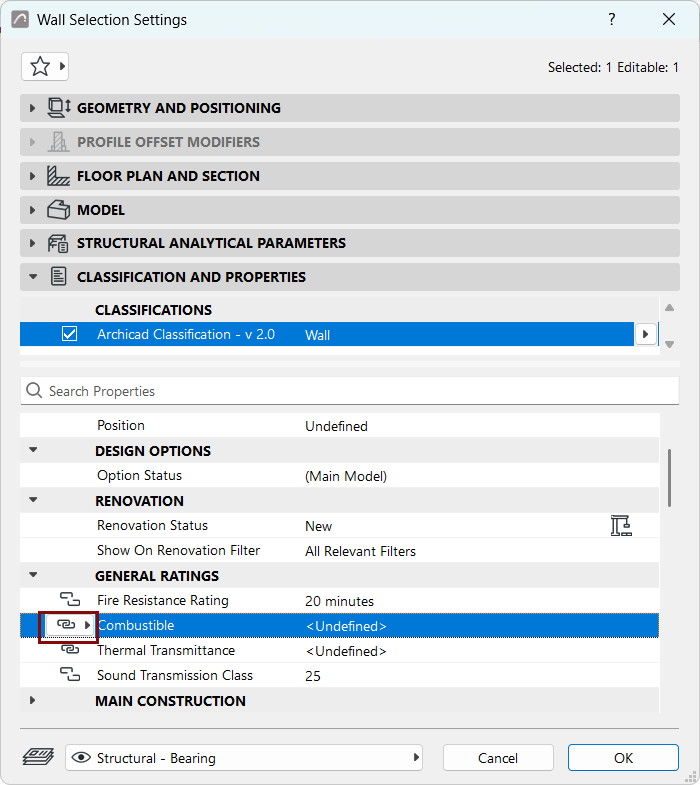
Task: Click the help question mark in title bar
Action: pyautogui.click(x=611, y=19)
